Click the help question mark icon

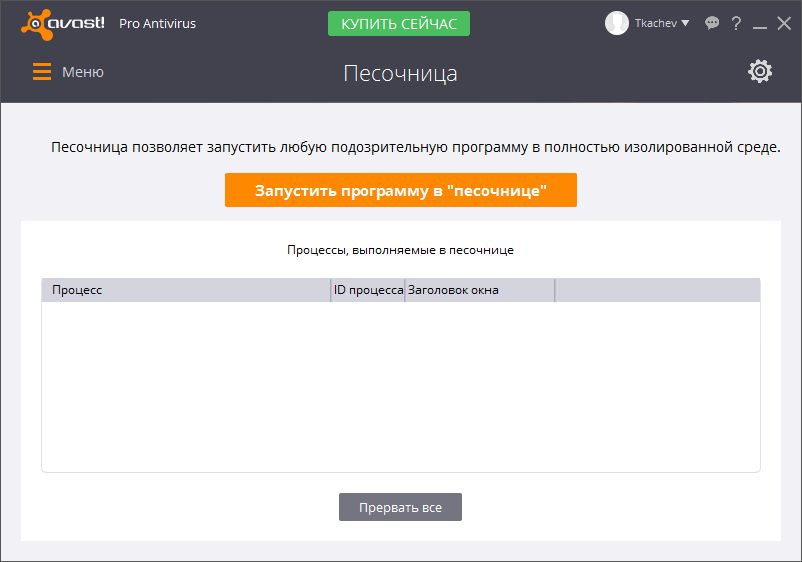[x=736, y=23]
